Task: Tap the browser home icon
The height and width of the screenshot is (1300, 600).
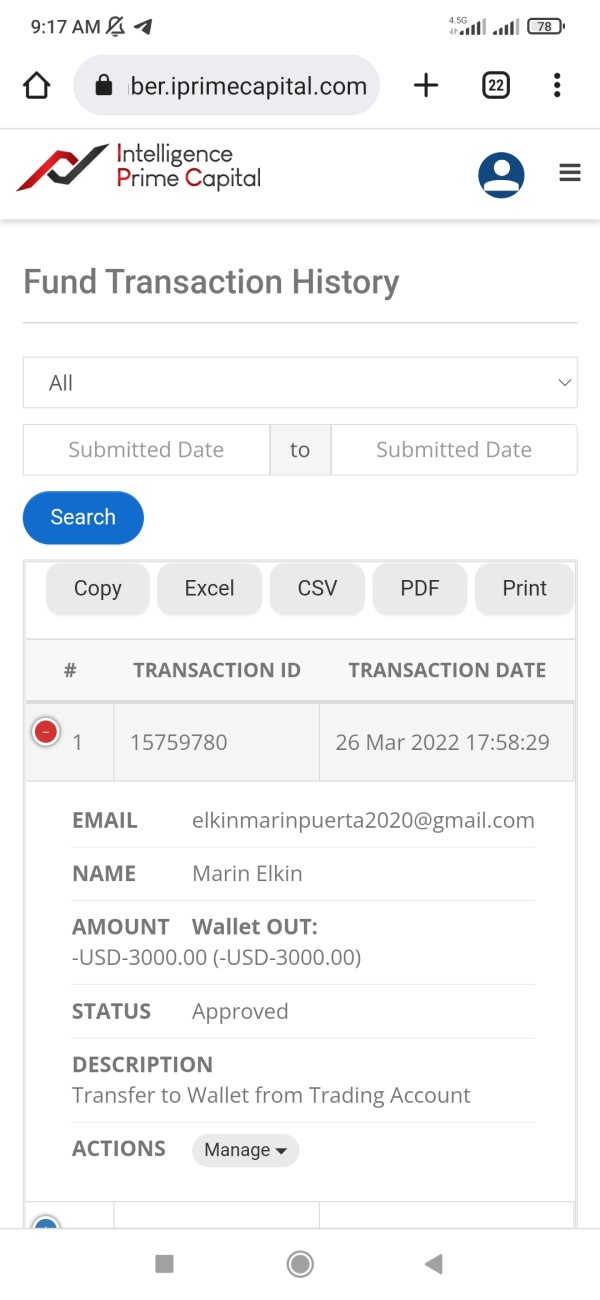Action: click(x=36, y=86)
